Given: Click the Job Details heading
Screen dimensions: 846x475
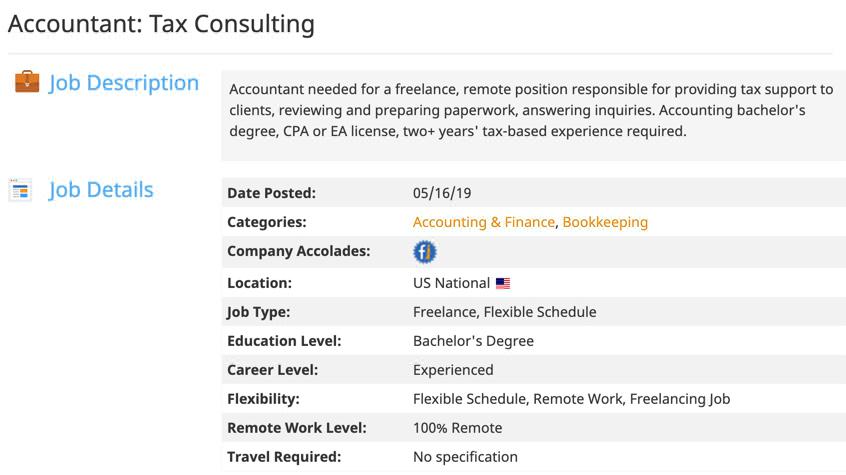Looking at the screenshot, I should click(101, 190).
